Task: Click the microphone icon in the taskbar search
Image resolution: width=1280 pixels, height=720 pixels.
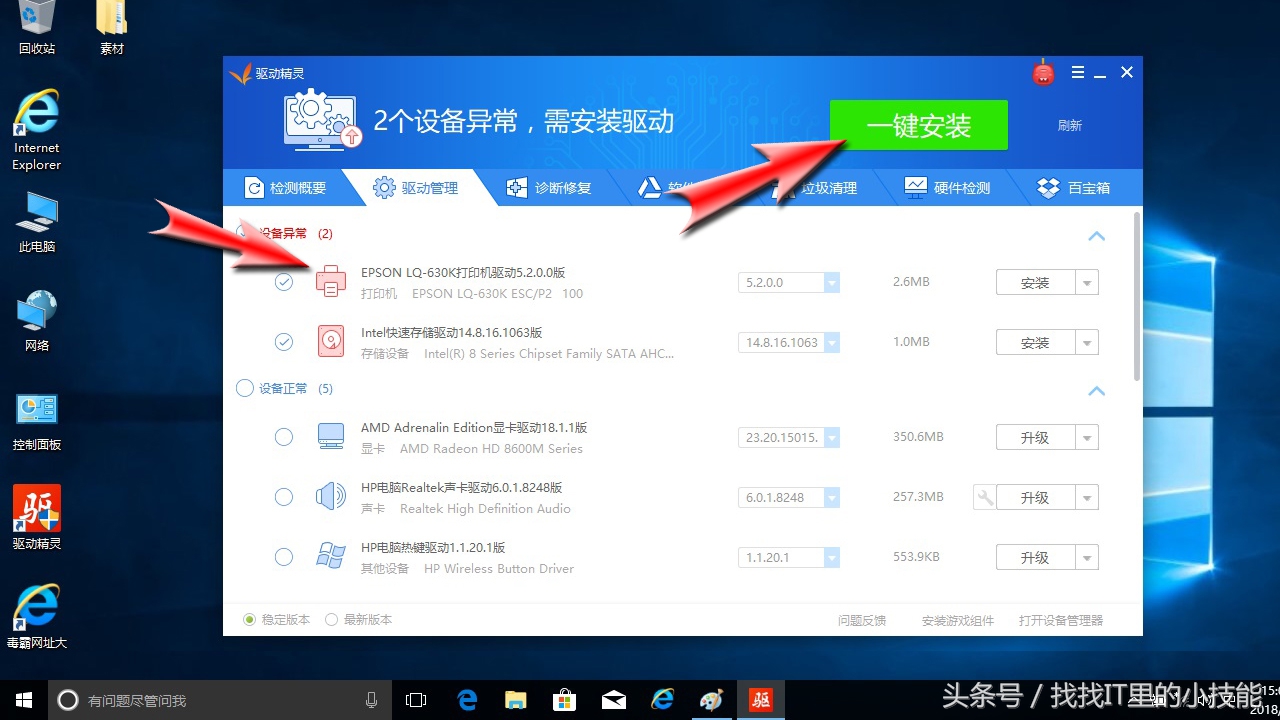Action: click(371, 700)
